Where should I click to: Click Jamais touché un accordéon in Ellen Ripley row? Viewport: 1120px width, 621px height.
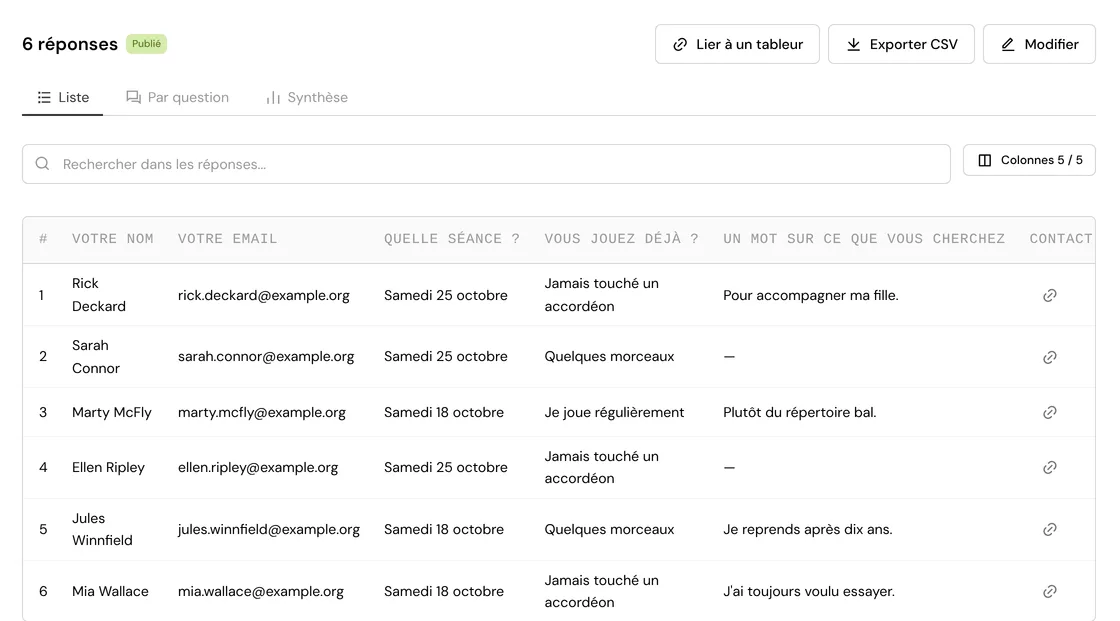pyautogui.click(x=601, y=467)
